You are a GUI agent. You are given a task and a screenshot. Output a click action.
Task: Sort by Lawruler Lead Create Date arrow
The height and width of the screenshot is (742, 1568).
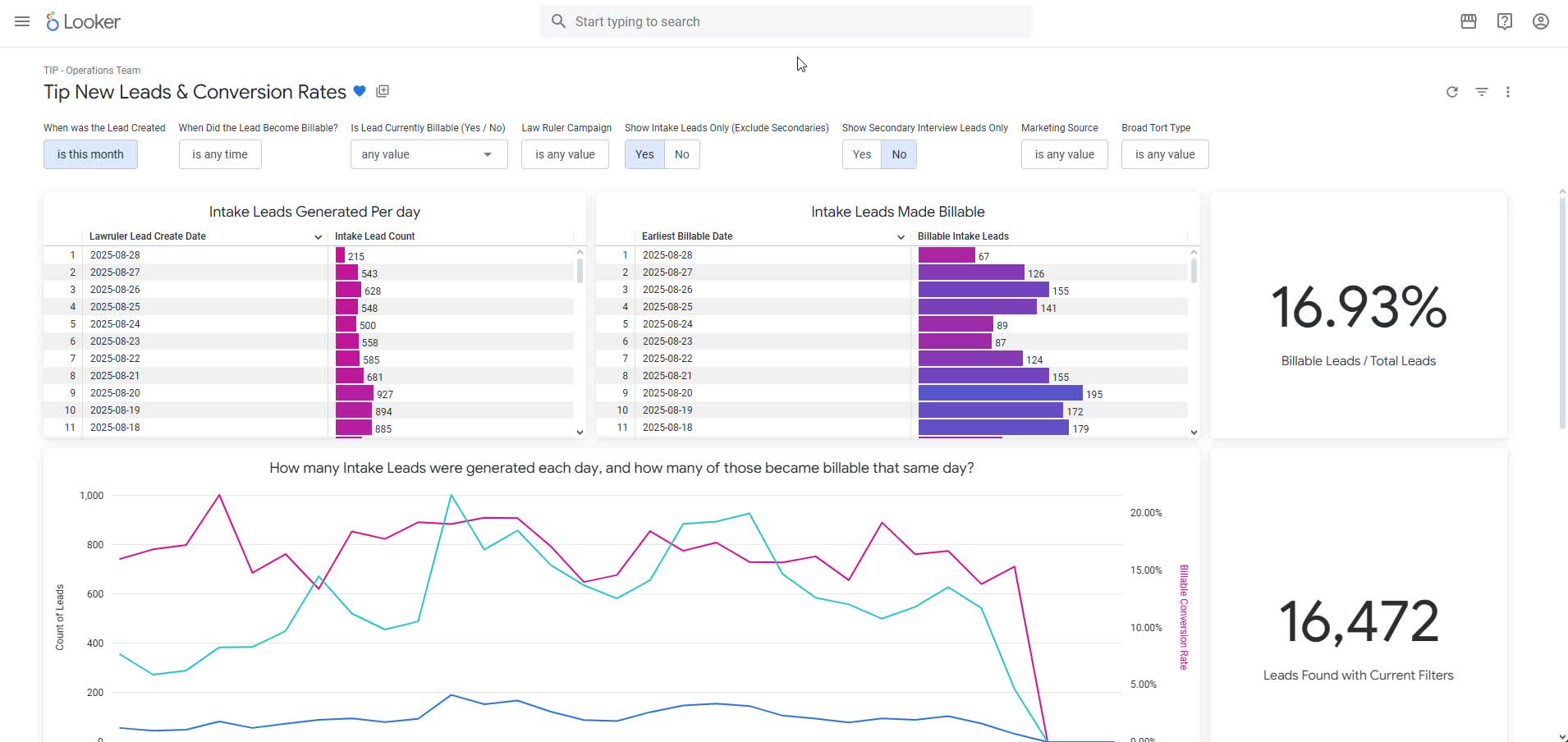point(318,237)
